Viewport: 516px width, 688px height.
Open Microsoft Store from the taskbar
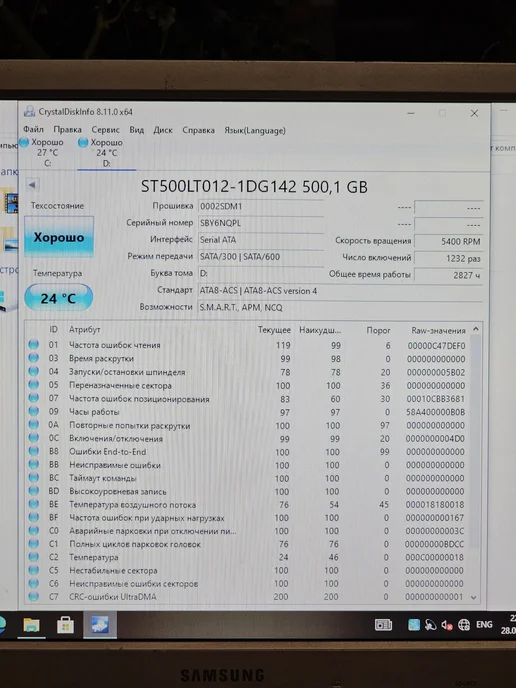click(65, 625)
